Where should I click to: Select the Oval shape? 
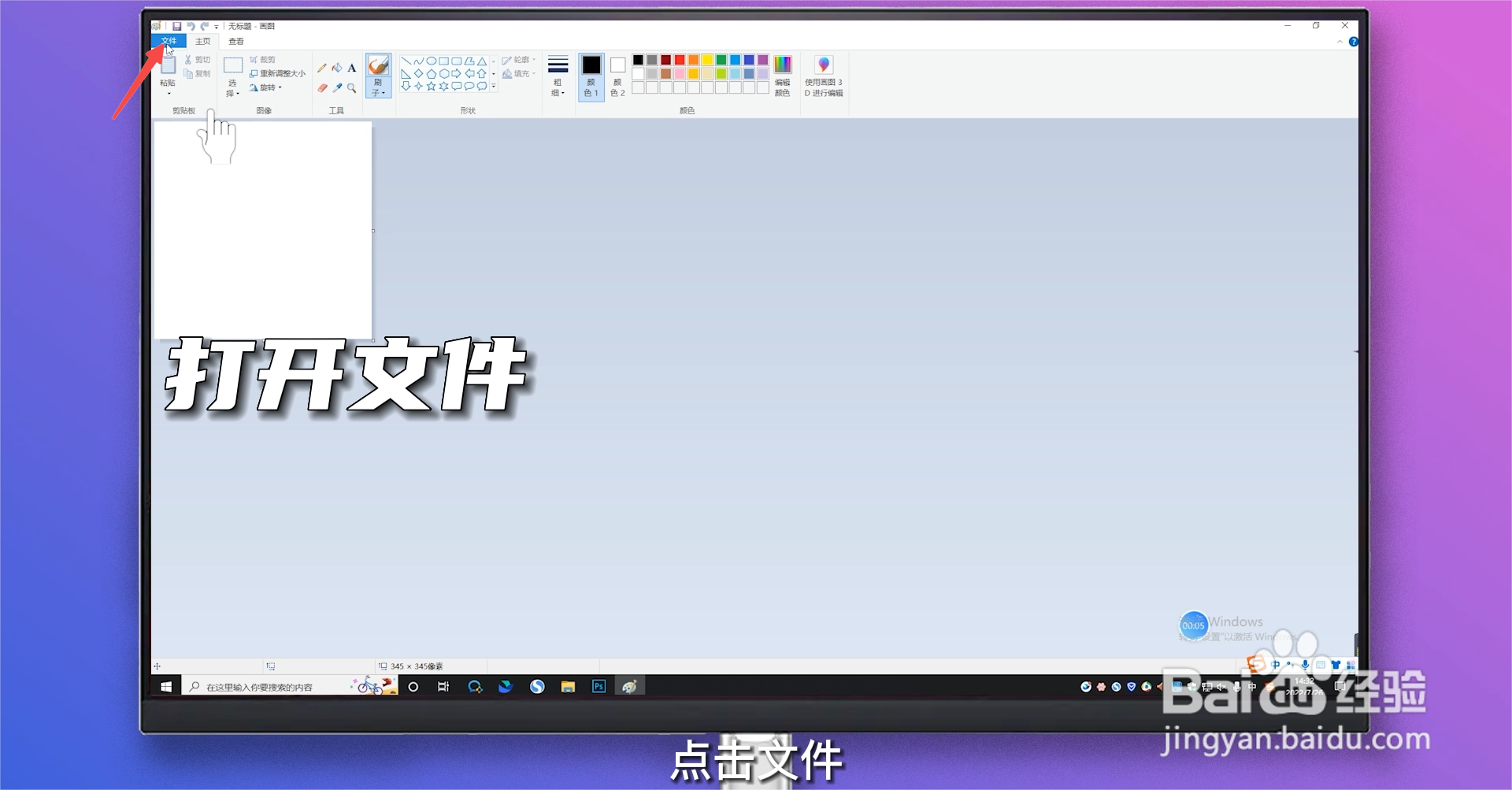[x=431, y=61]
